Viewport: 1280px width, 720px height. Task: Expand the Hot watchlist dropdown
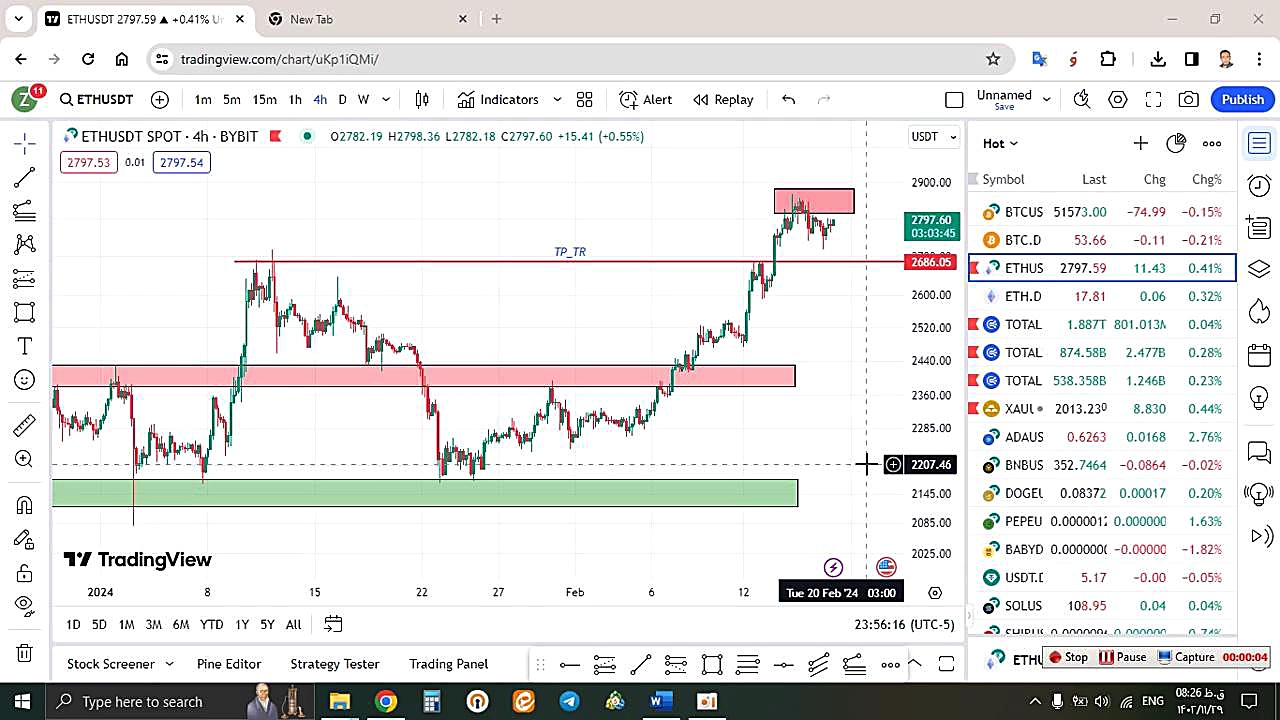[x=1000, y=143]
